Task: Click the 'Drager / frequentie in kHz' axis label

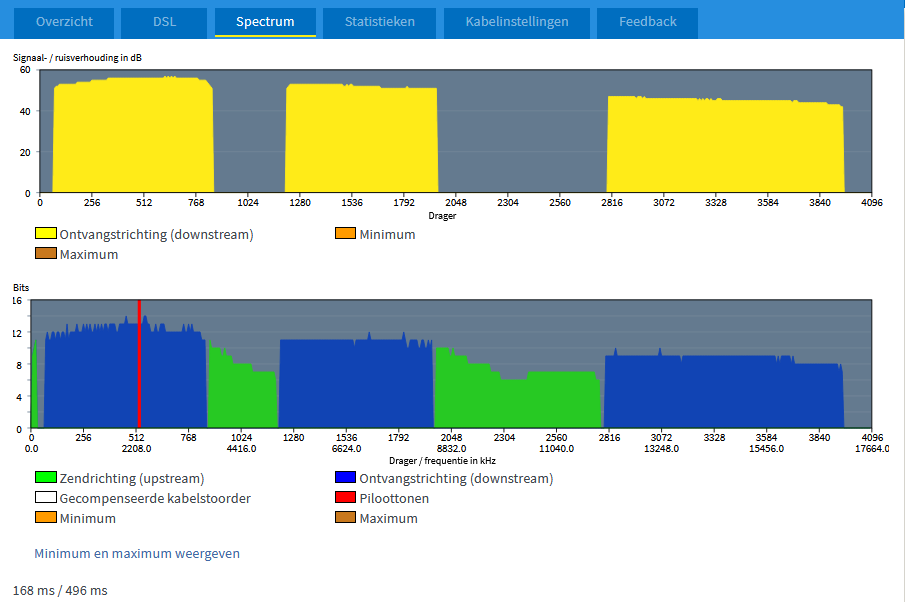Action: [x=441, y=461]
